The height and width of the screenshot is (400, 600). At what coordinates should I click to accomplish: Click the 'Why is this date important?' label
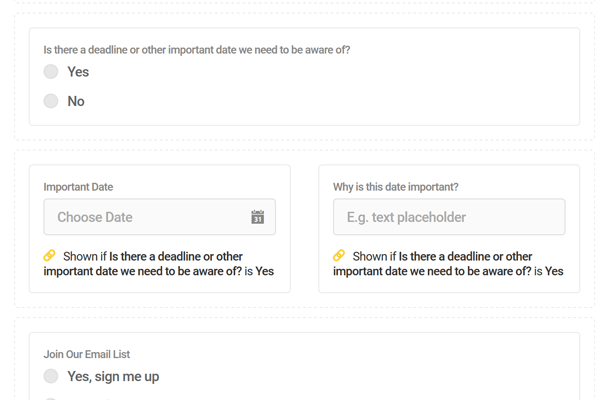coord(396,187)
